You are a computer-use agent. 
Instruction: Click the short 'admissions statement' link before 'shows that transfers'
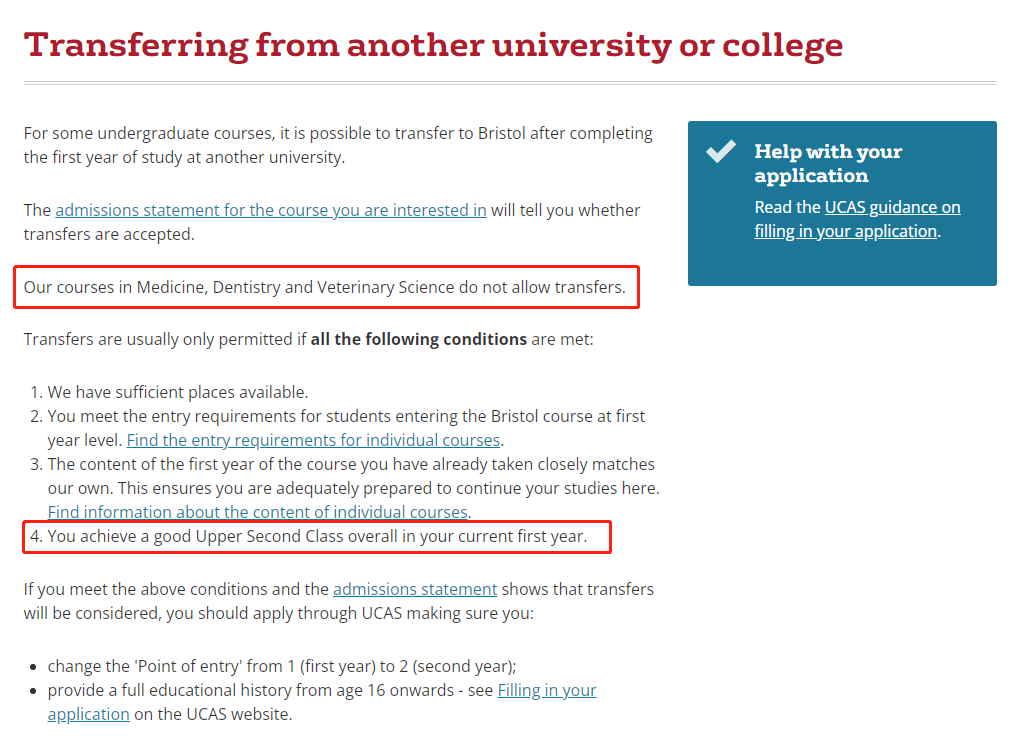point(415,589)
